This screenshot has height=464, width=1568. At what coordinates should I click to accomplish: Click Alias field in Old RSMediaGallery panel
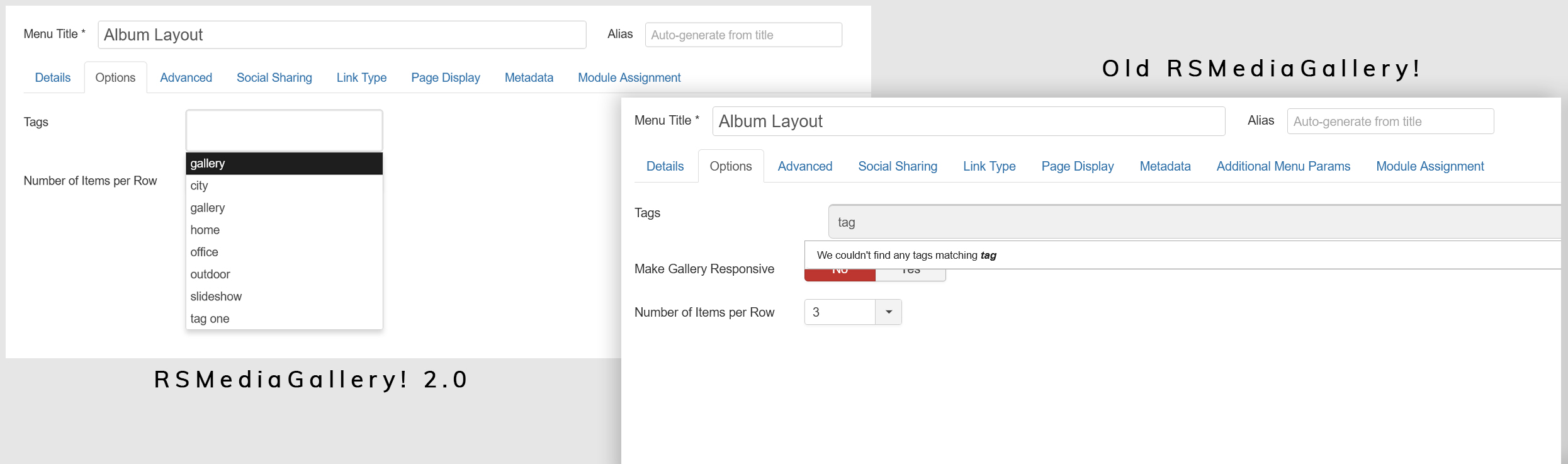1390,122
